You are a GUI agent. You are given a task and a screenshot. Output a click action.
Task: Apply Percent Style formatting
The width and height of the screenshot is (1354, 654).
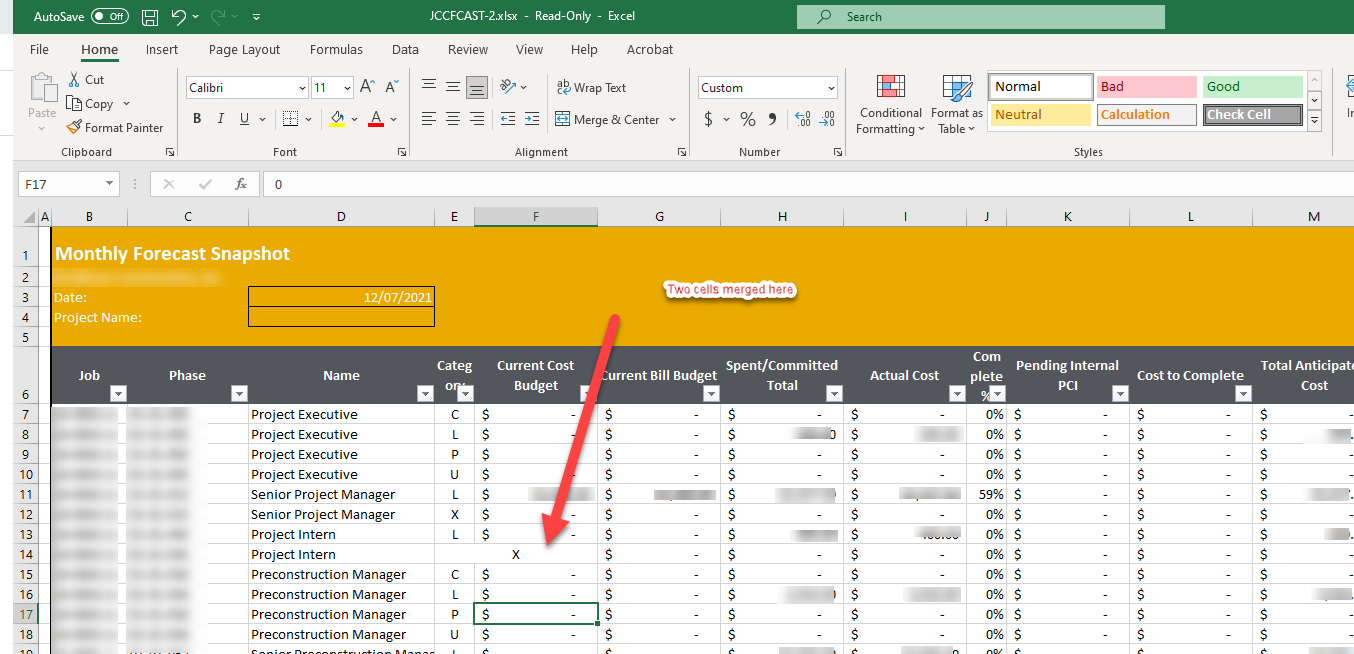(x=748, y=119)
